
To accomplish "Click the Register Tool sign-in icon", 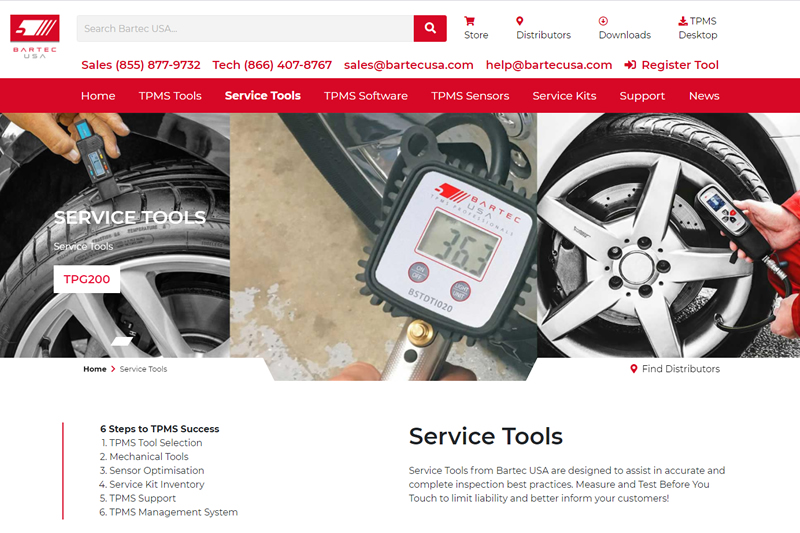I will tap(630, 65).
